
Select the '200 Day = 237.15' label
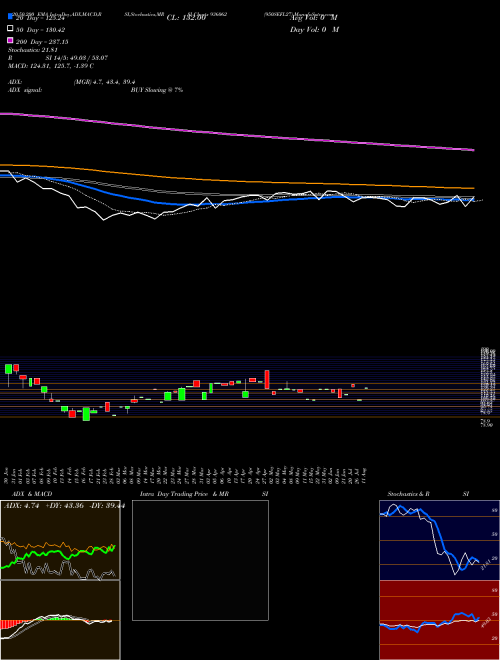click(x=42, y=42)
